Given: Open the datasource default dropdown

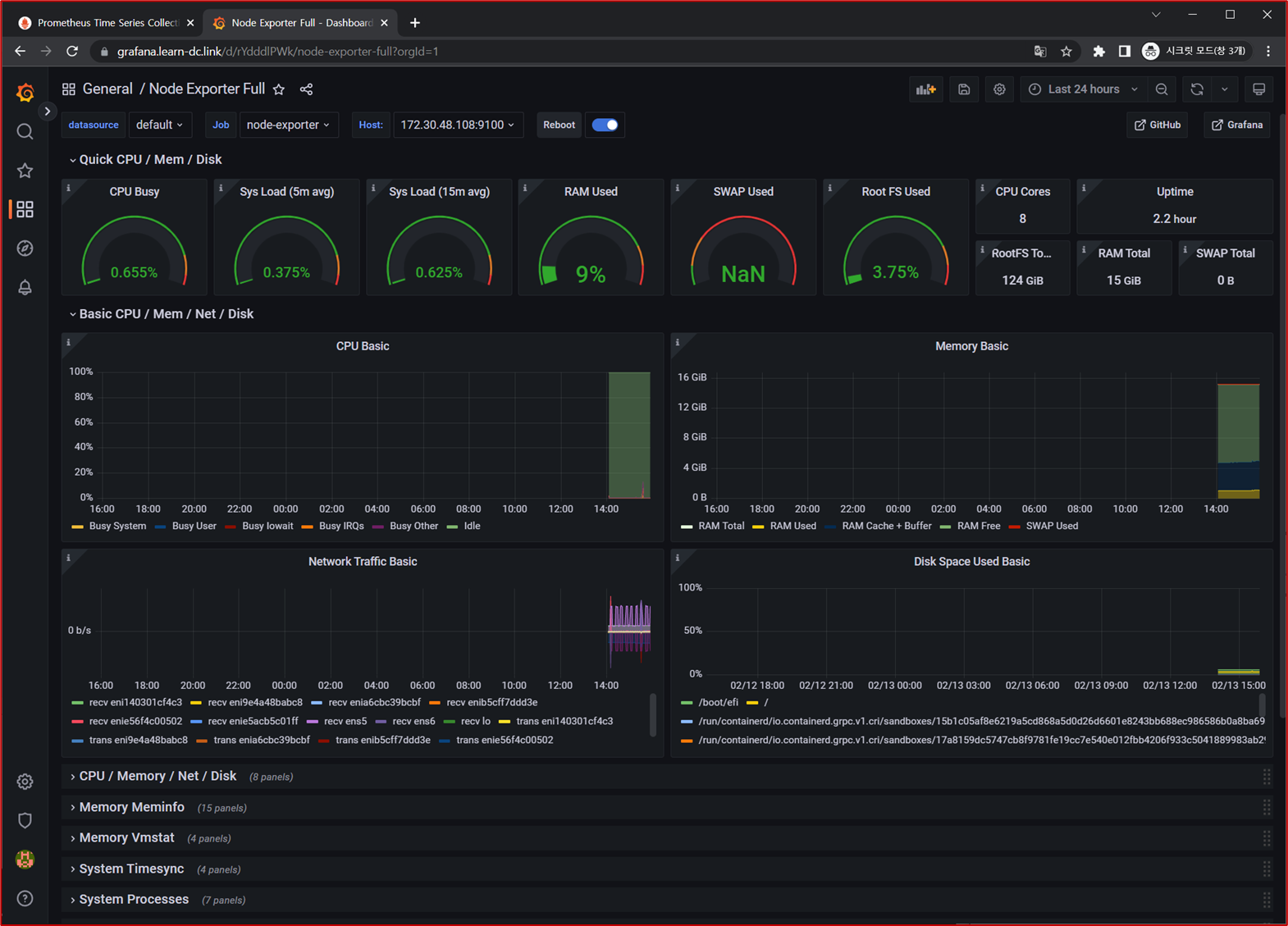Looking at the screenshot, I should (159, 125).
